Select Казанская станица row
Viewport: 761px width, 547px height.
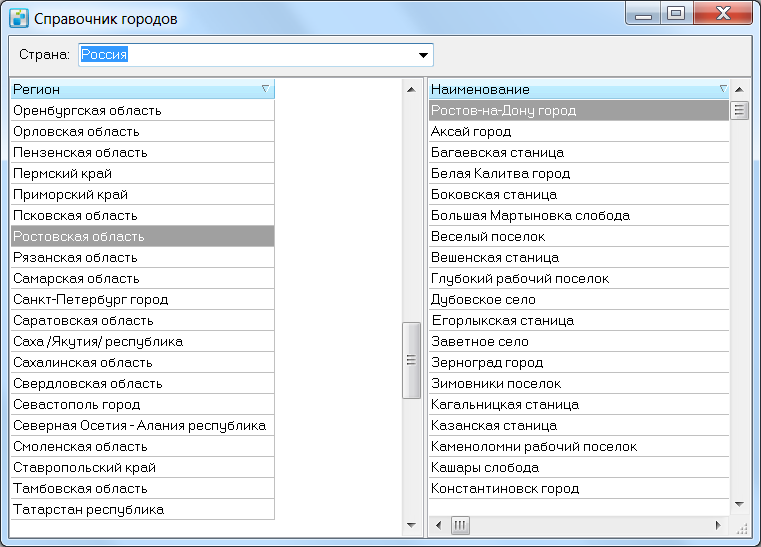coord(579,426)
